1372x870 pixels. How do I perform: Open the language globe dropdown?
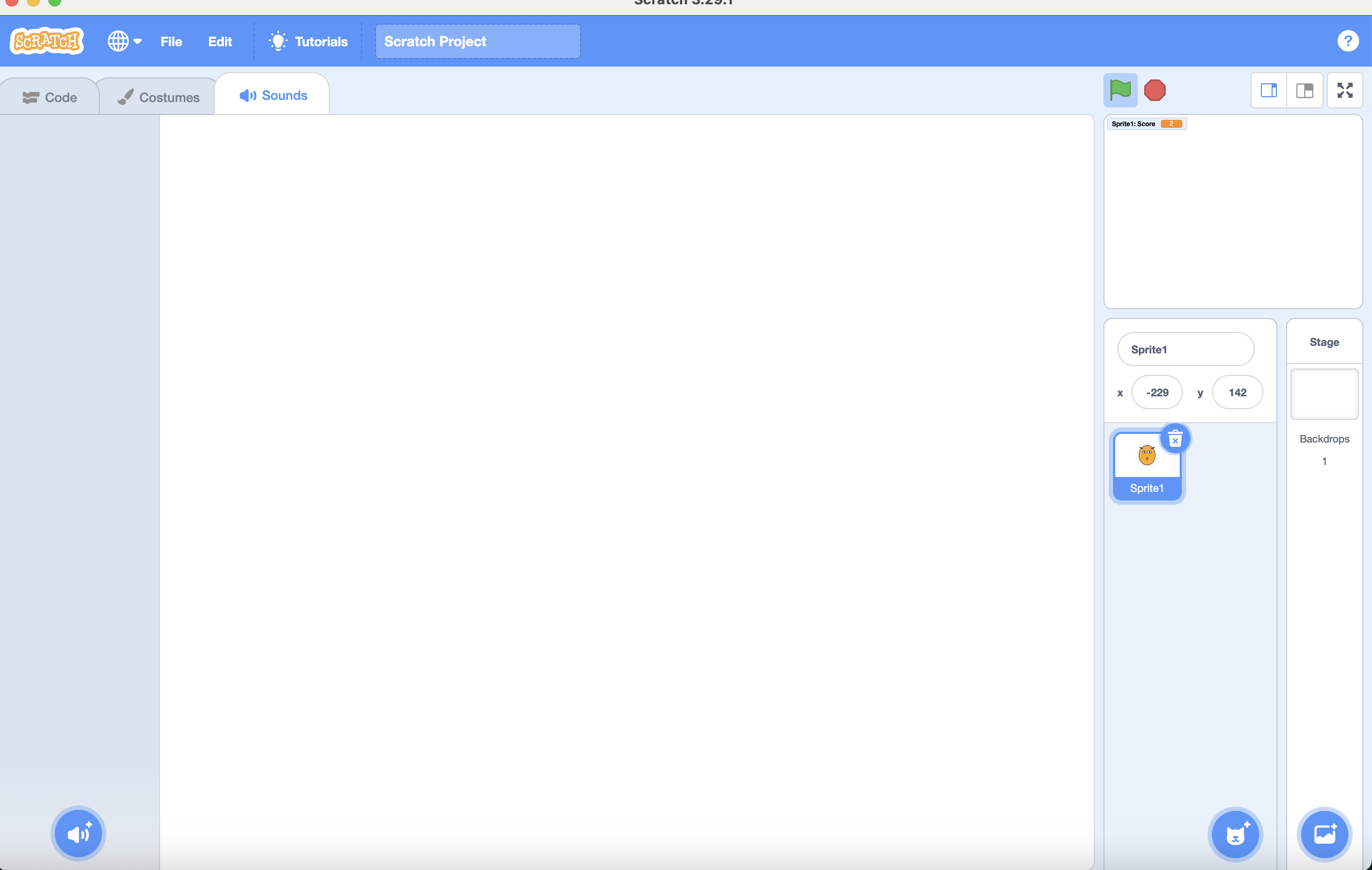tap(124, 40)
